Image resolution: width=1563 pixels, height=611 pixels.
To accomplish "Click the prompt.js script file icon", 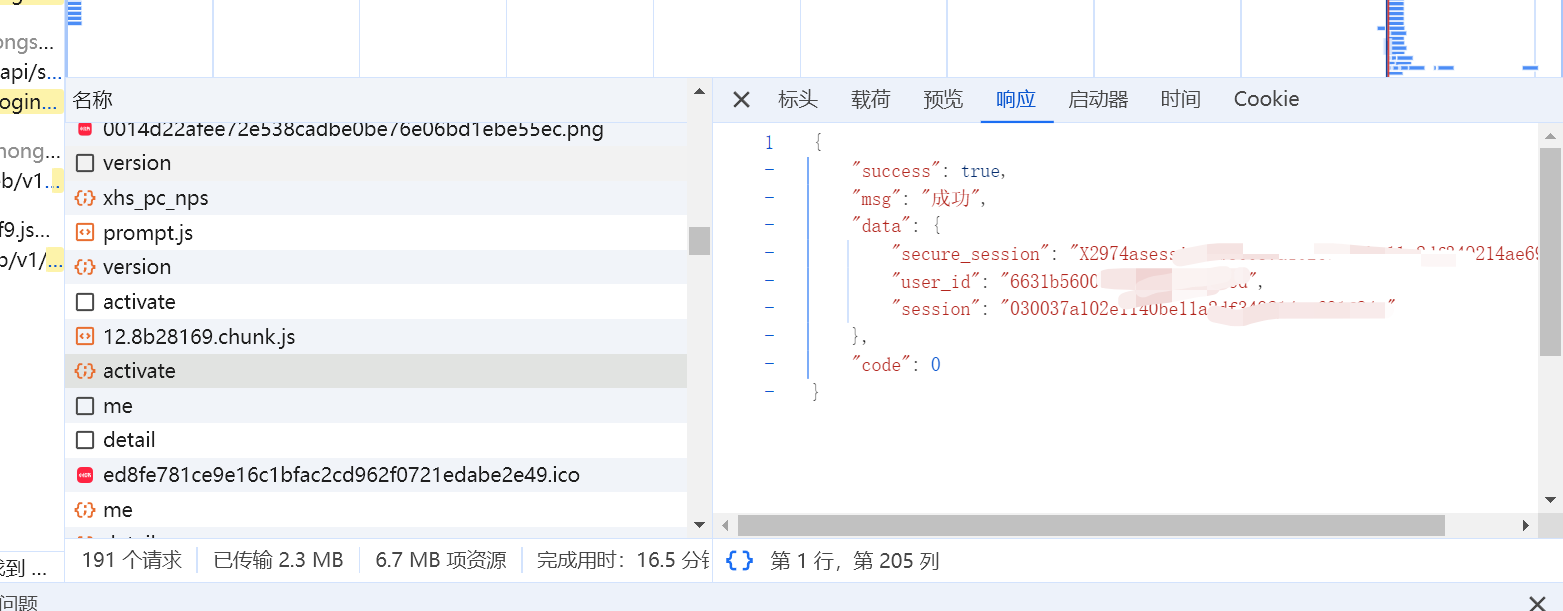I will (85, 233).
